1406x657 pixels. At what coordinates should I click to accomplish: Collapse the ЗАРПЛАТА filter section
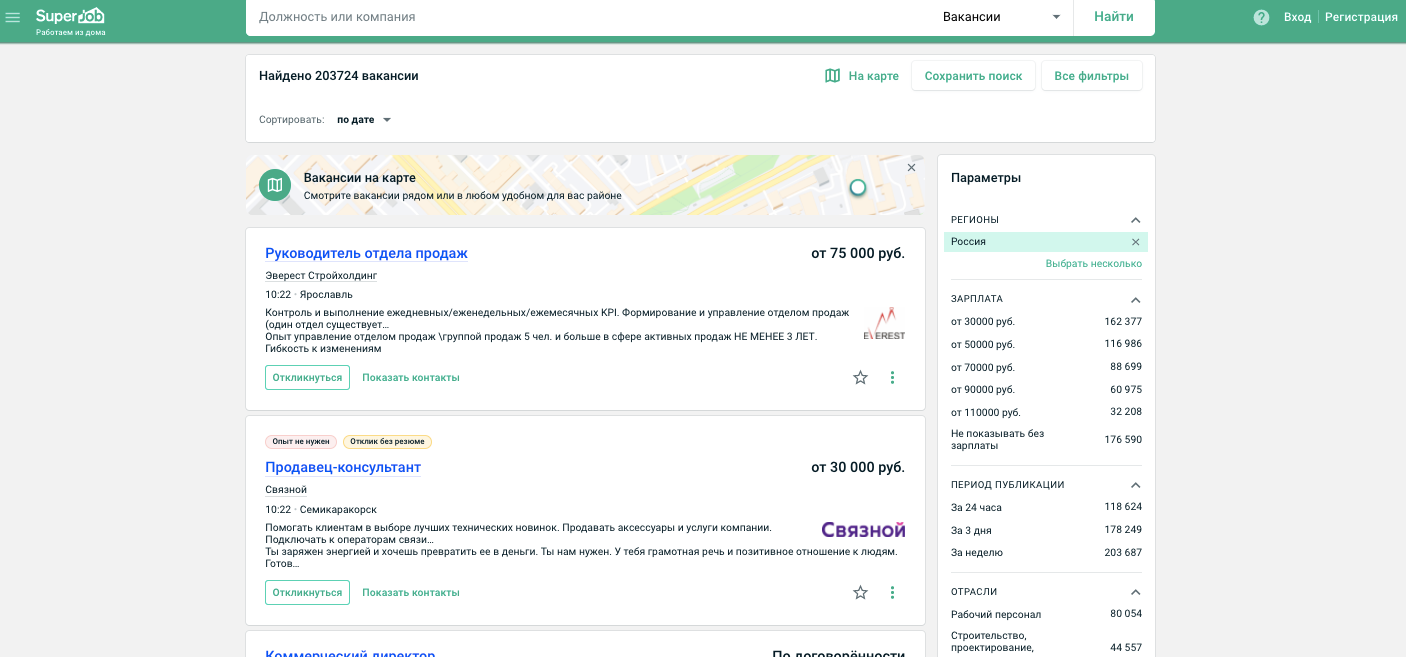[x=1135, y=299]
